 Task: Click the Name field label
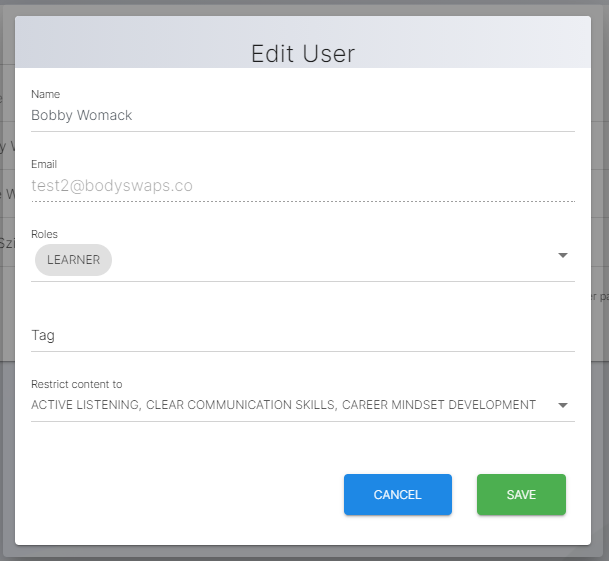[x=46, y=94]
